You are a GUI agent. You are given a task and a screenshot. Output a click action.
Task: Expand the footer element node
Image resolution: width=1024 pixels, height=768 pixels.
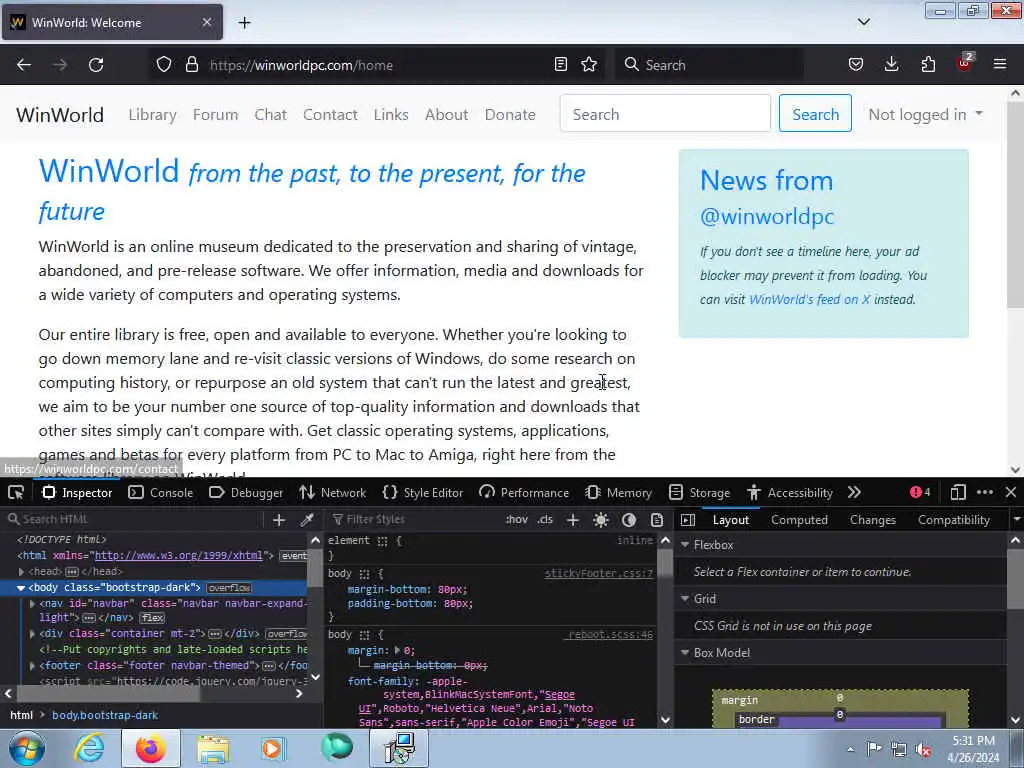[x=32, y=665]
